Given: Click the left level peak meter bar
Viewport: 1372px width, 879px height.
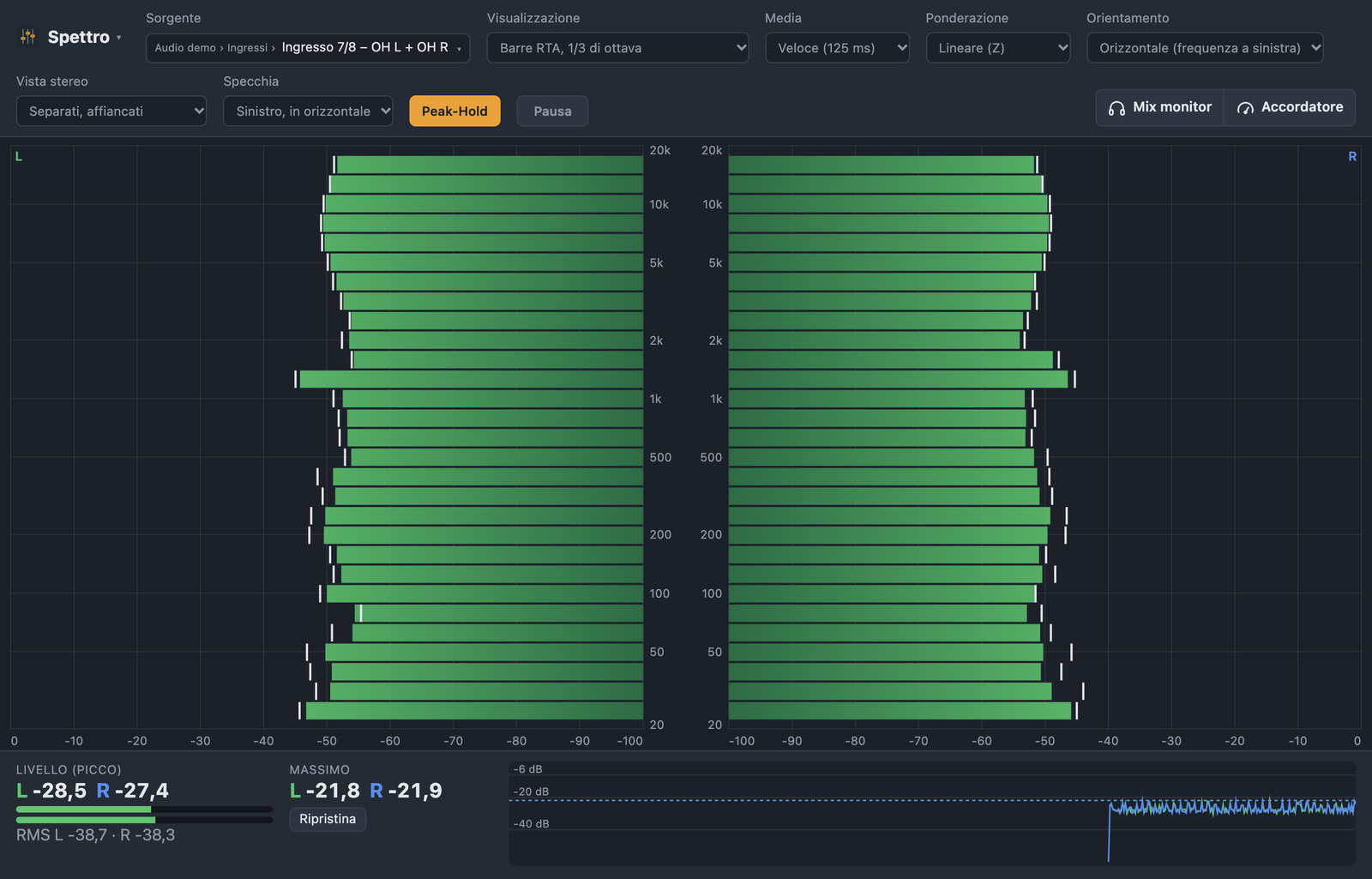Looking at the screenshot, I should coord(144,809).
